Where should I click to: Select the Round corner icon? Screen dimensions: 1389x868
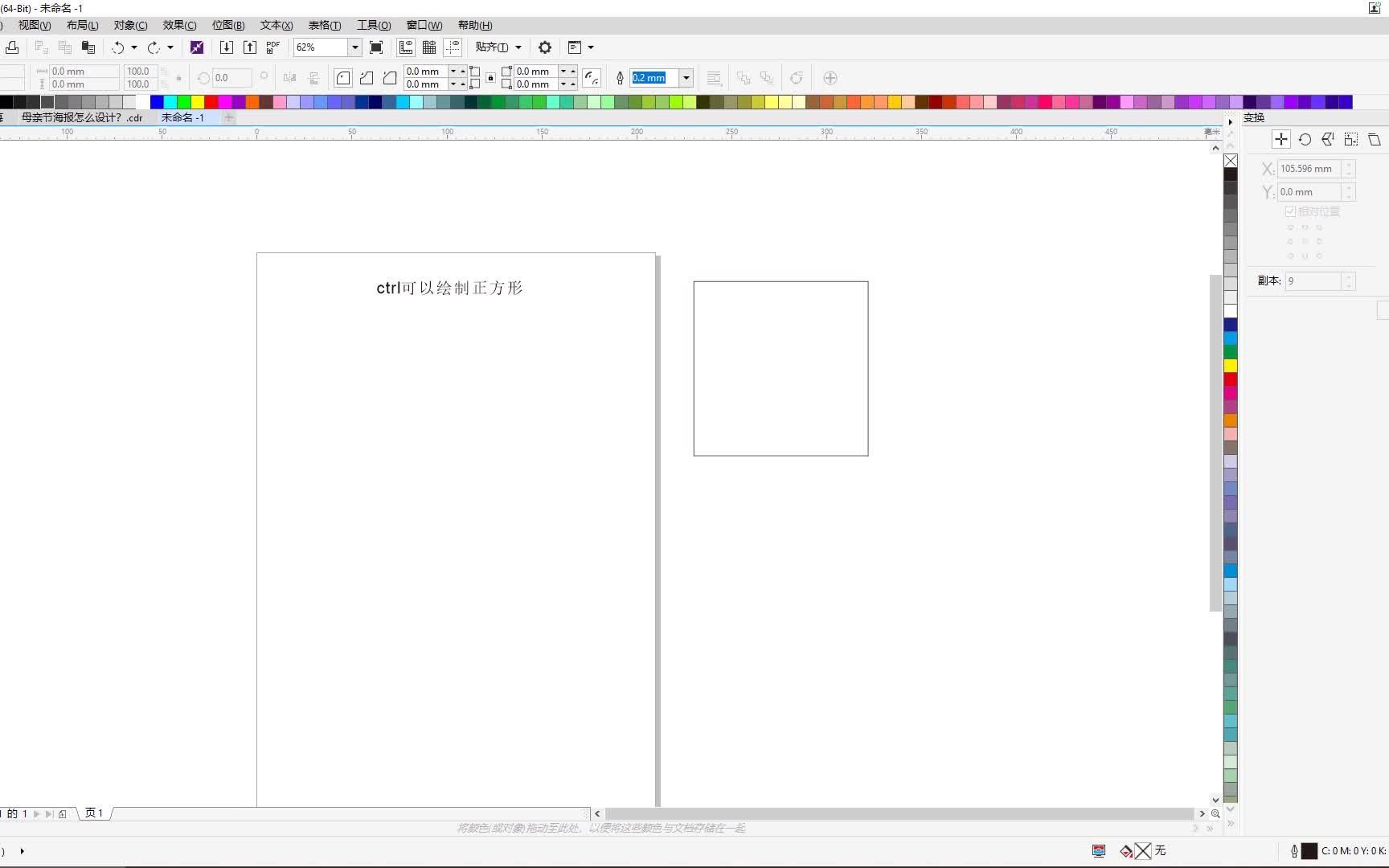tap(343, 78)
